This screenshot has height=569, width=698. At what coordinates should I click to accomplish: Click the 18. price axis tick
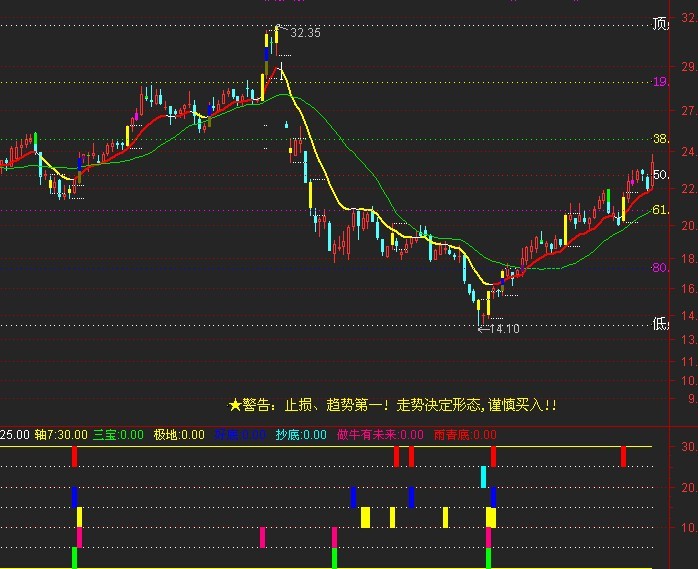(689, 258)
